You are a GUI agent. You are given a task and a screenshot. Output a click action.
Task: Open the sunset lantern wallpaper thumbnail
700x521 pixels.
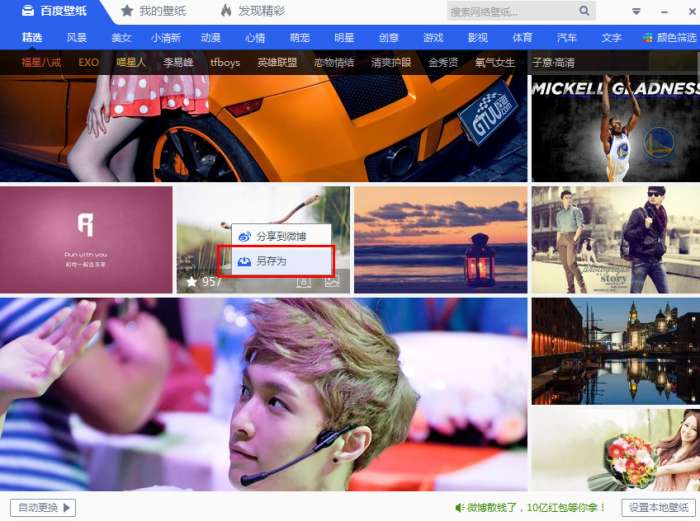pos(441,240)
